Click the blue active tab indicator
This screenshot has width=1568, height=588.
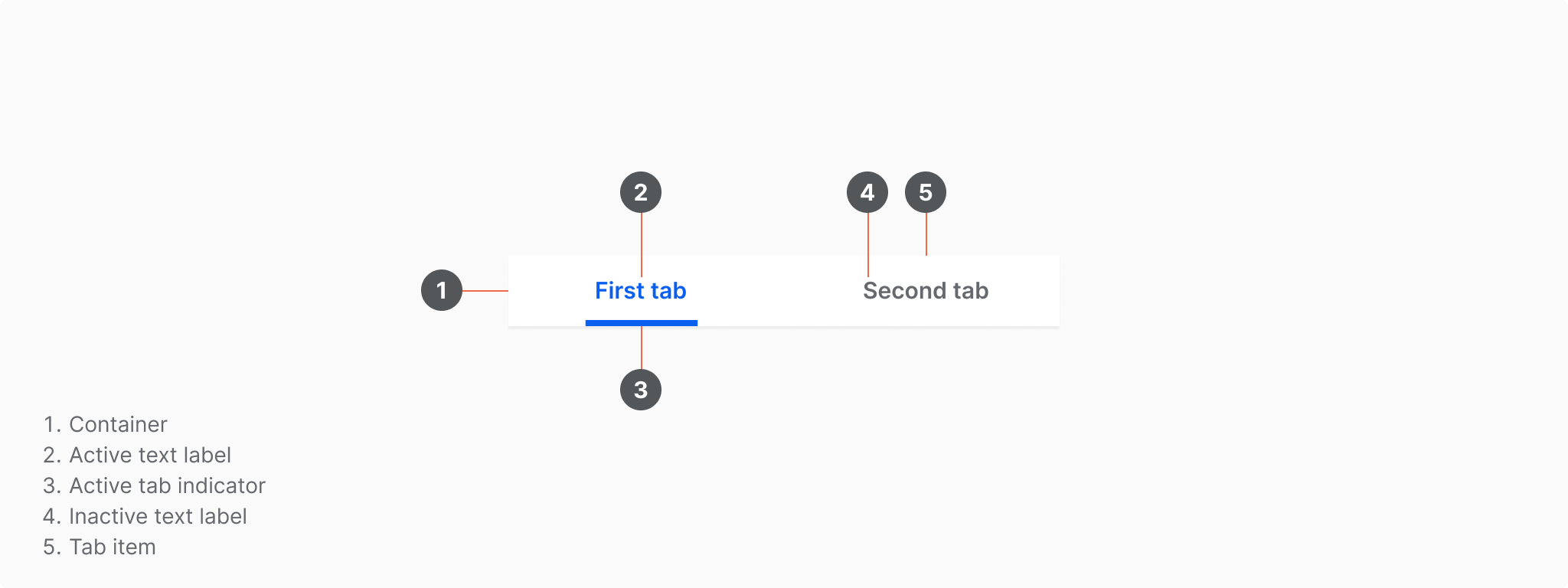coord(642,323)
